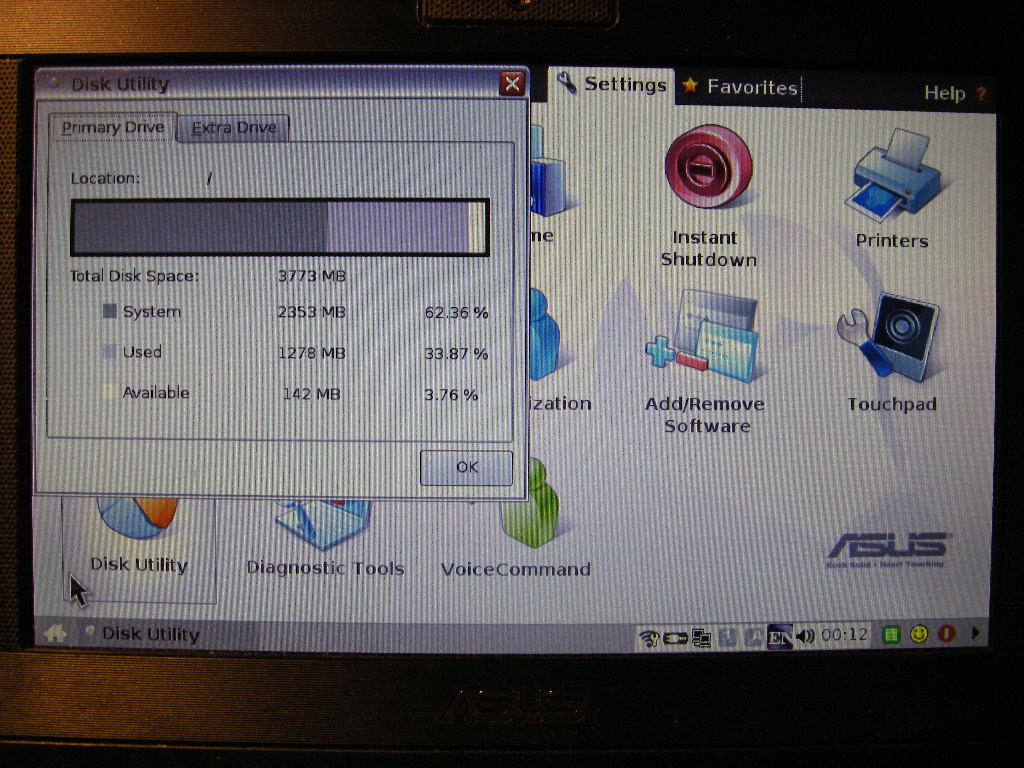Open the Settings tab
Screen dimensions: 1024x768
(x=612, y=84)
